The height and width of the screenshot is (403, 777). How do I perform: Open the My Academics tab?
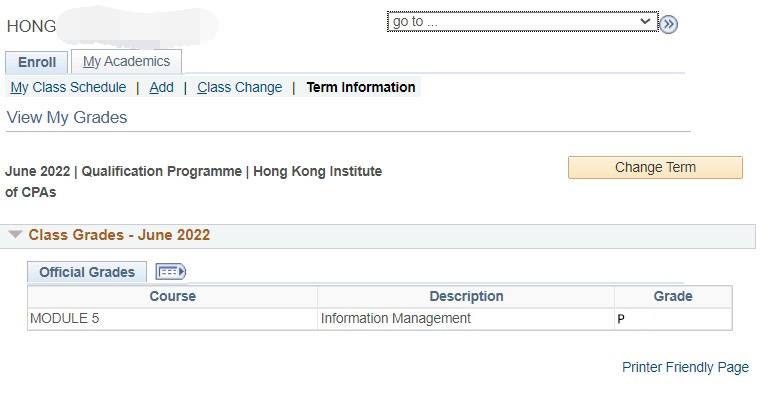tap(126, 61)
